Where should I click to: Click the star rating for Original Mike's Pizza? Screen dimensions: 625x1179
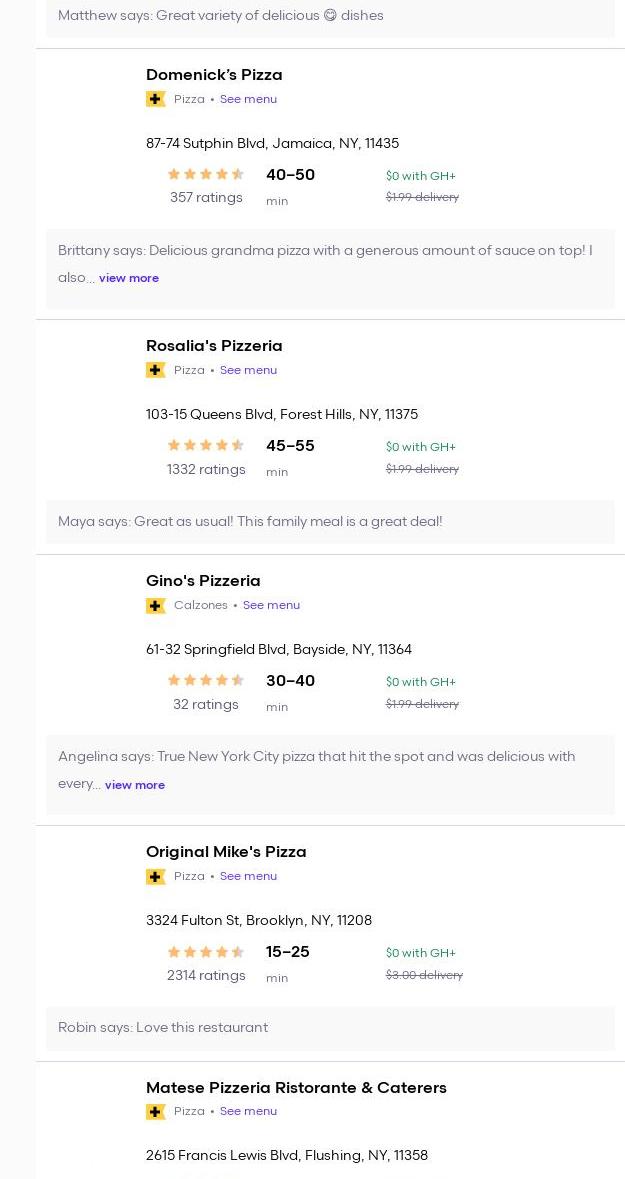pos(206,952)
